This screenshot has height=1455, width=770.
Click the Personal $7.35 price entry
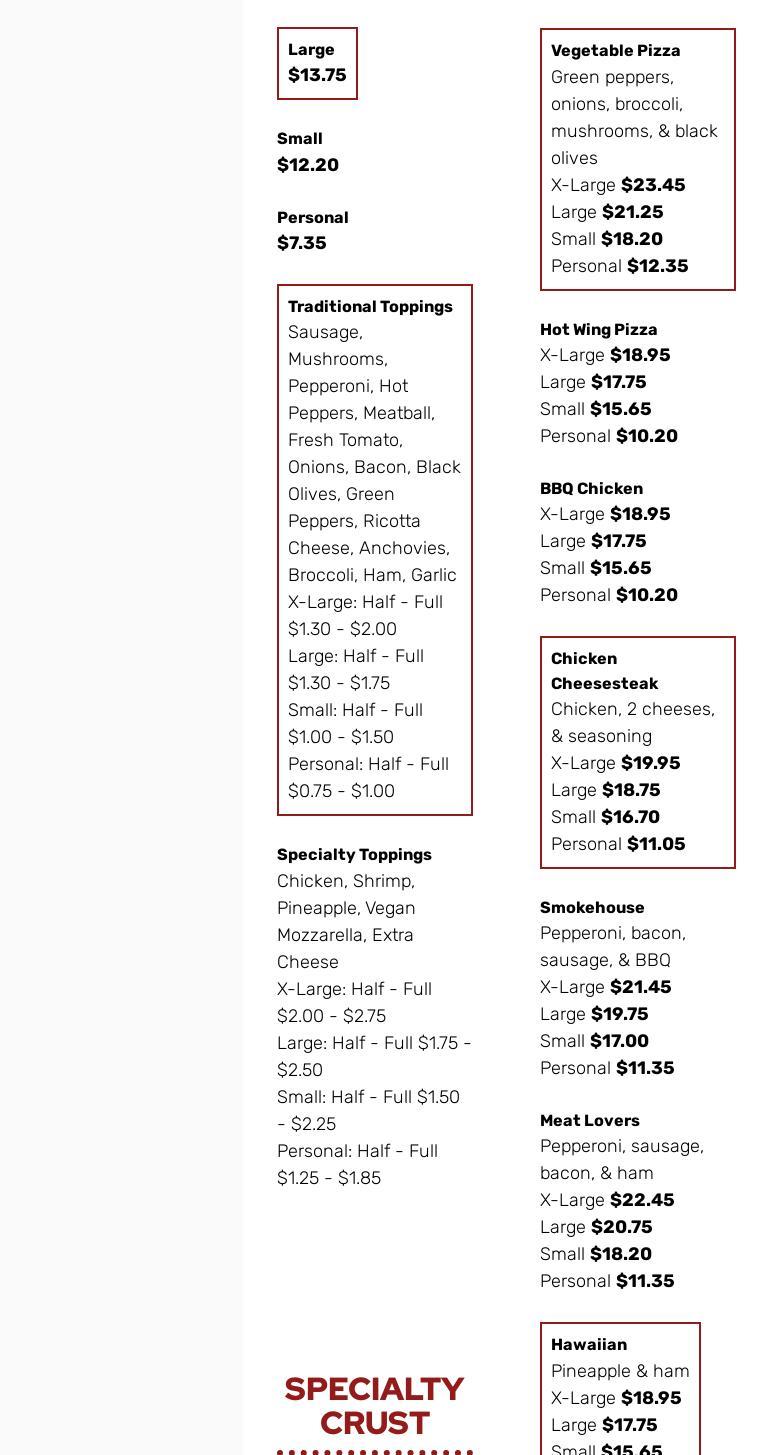point(312,230)
